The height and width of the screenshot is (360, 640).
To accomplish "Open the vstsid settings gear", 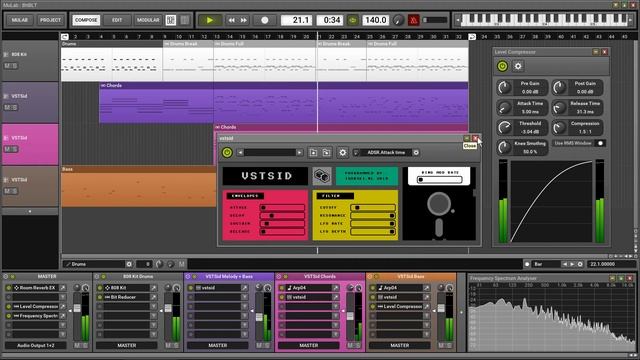I will pos(342,153).
